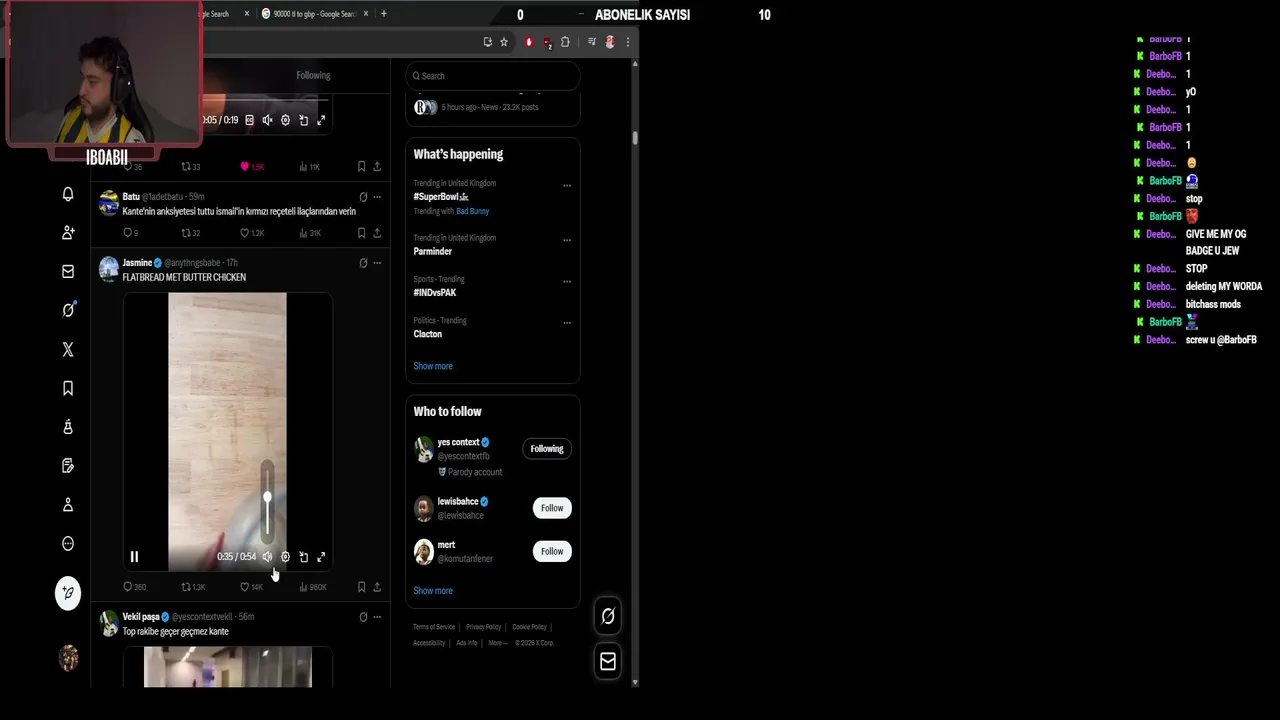Switch to '90000 tl to gbp' browser tab

(314, 14)
